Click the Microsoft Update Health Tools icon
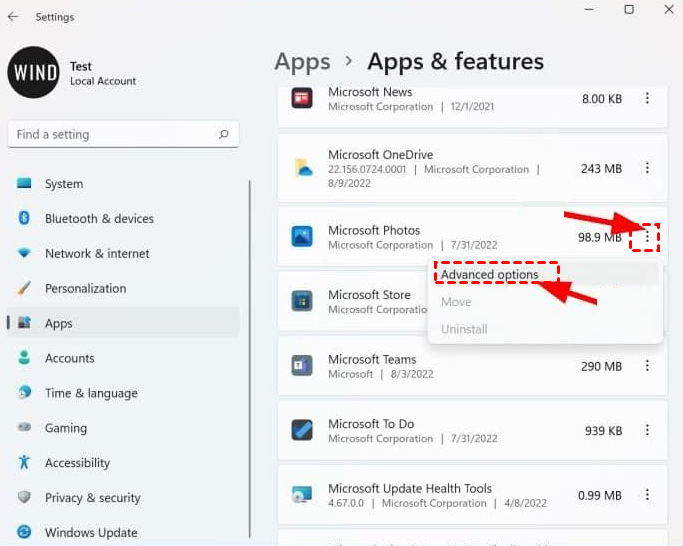The height and width of the screenshot is (546, 683). tap(302, 495)
